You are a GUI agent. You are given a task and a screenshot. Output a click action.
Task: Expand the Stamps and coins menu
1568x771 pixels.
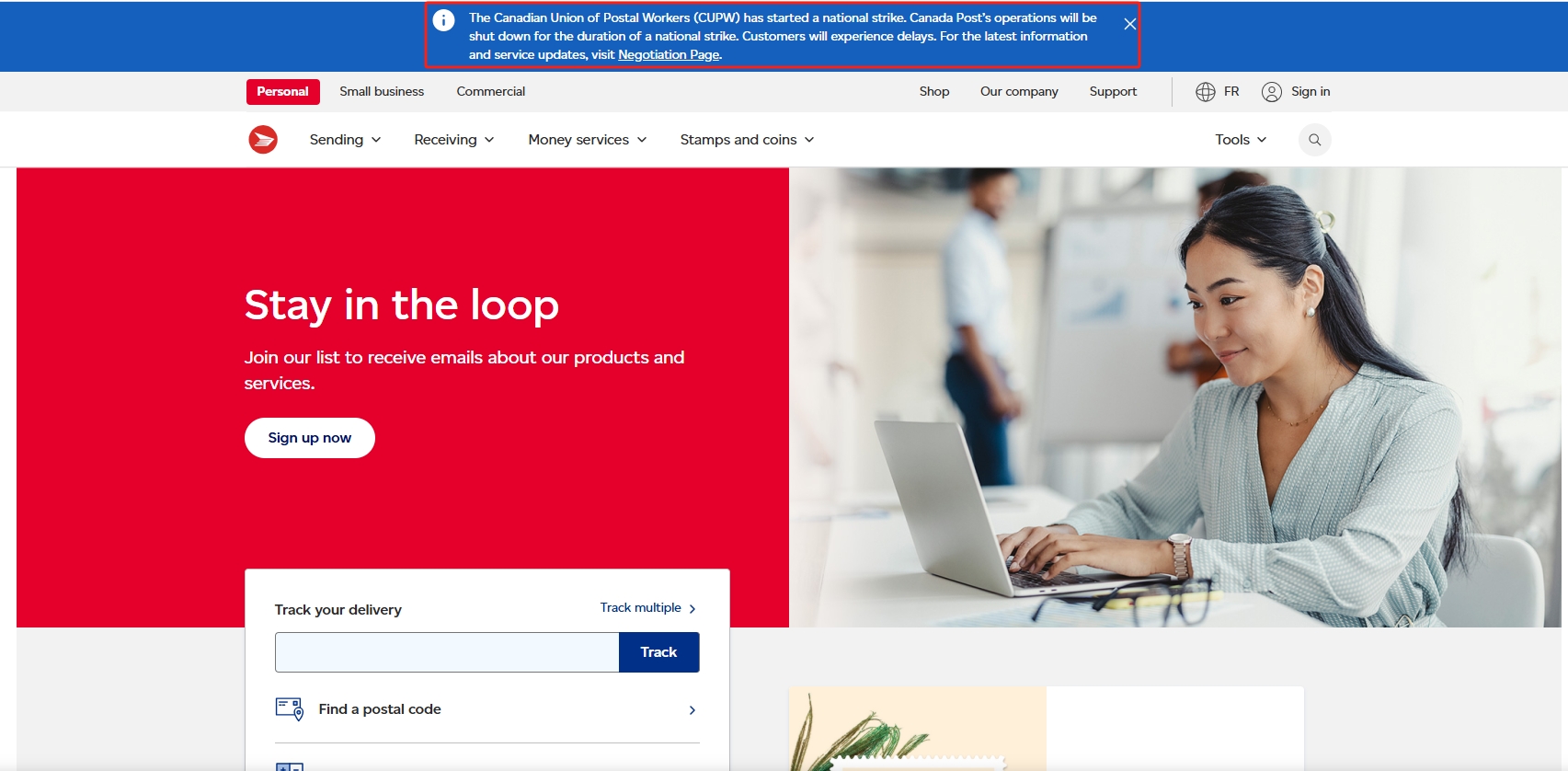747,140
